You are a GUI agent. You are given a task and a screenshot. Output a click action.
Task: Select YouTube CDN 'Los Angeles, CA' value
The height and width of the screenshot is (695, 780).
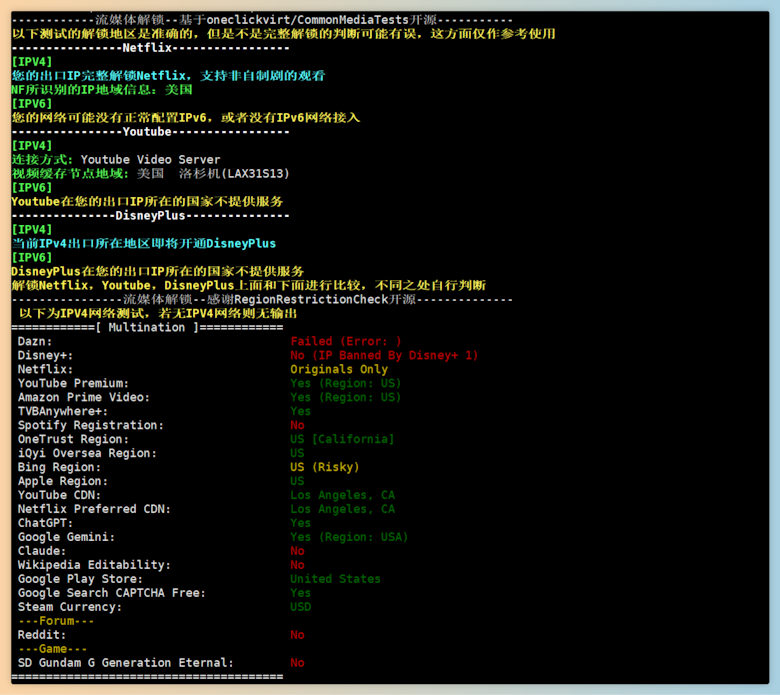(343, 495)
